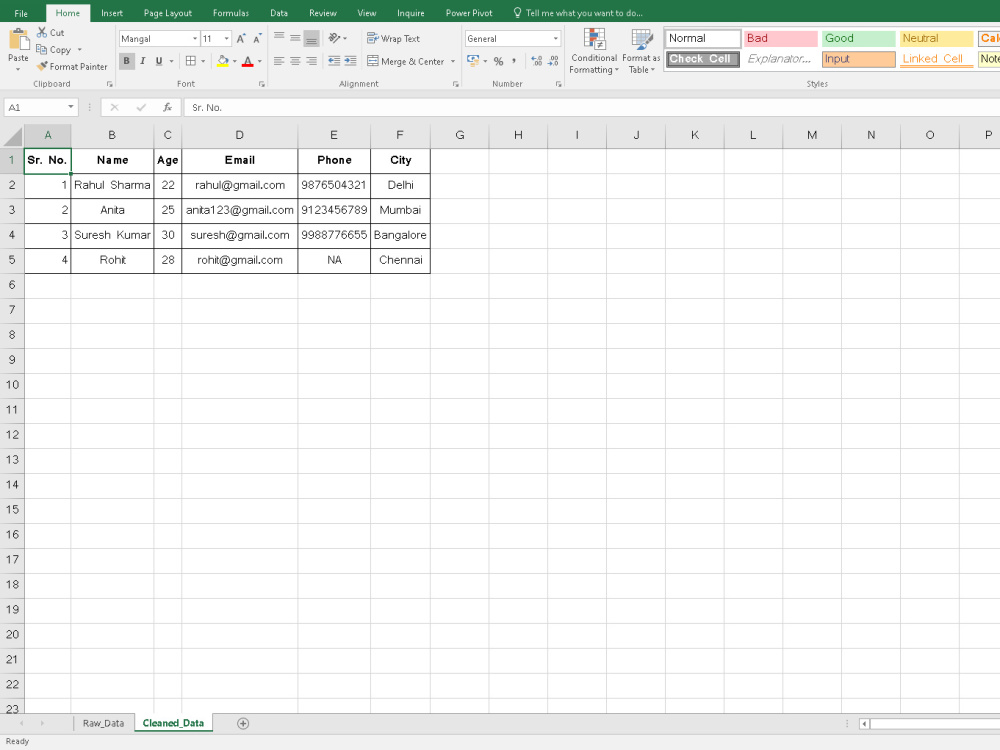Apply the borders icon
Viewport: 1000px width, 750px height.
click(x=191, y=61)
